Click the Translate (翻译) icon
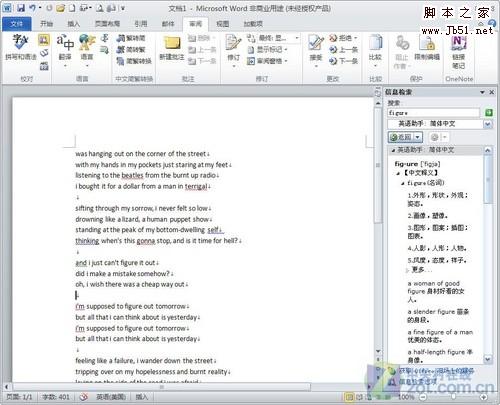Image resolution: width=500 pixels, height=405 pixels. (65, 42)
